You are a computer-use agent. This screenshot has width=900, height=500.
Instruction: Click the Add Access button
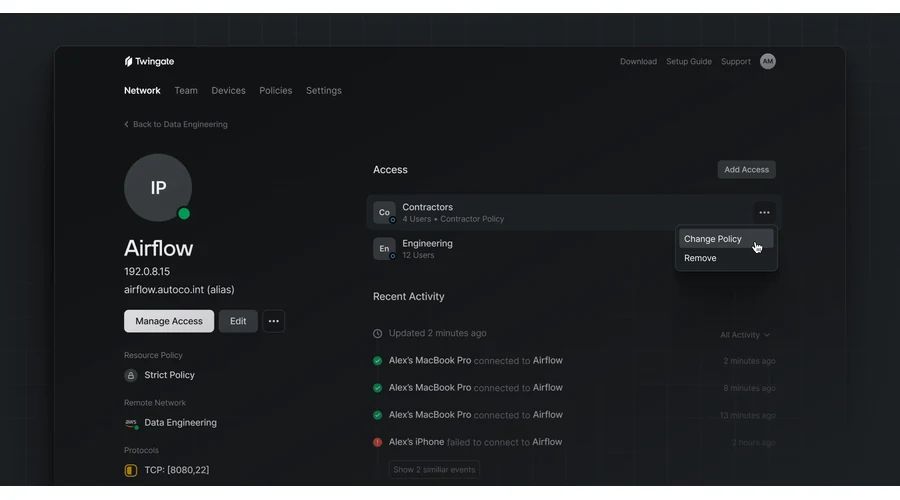[746, 169]
